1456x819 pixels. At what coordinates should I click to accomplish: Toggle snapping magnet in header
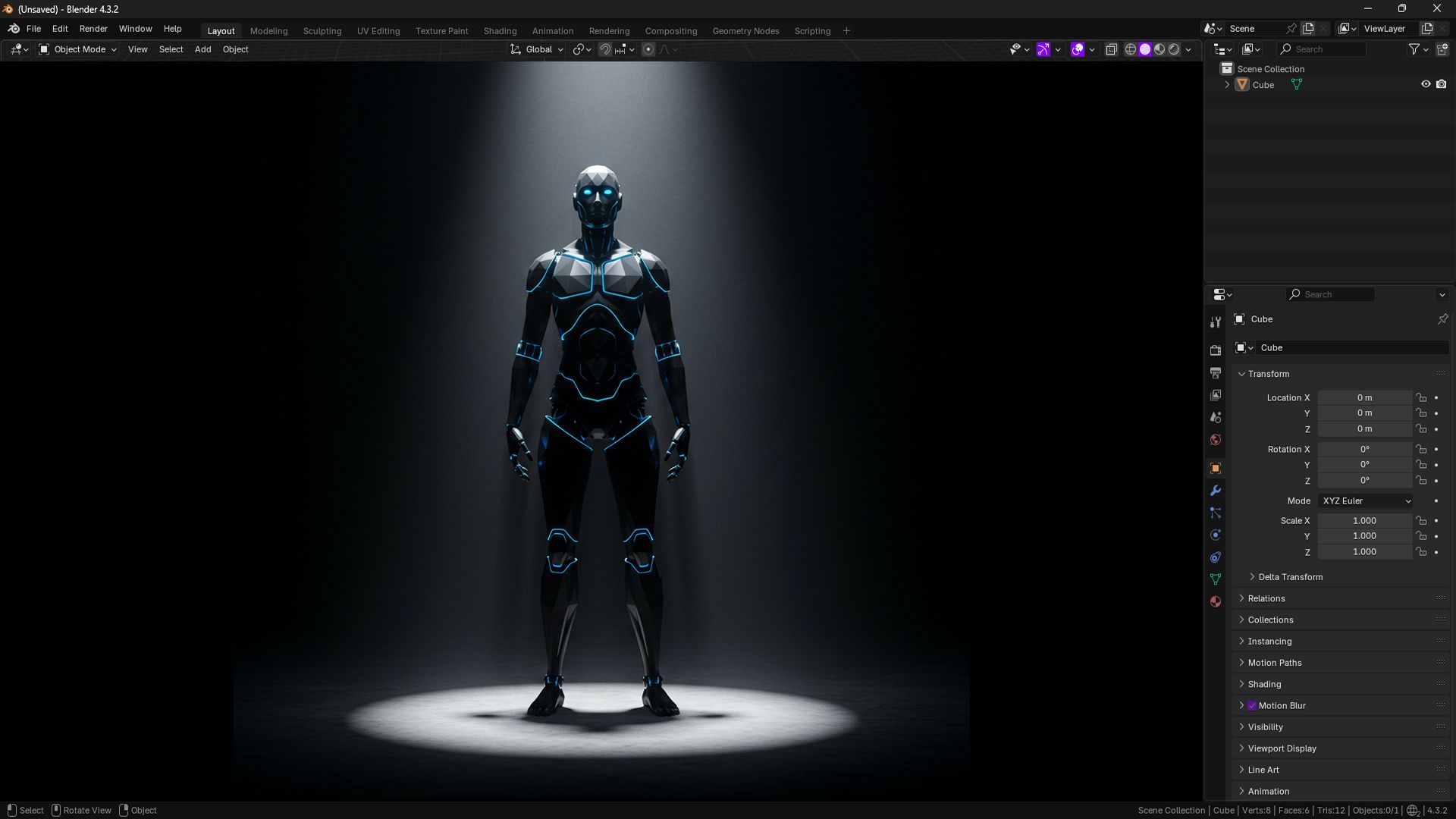(605, 49)
